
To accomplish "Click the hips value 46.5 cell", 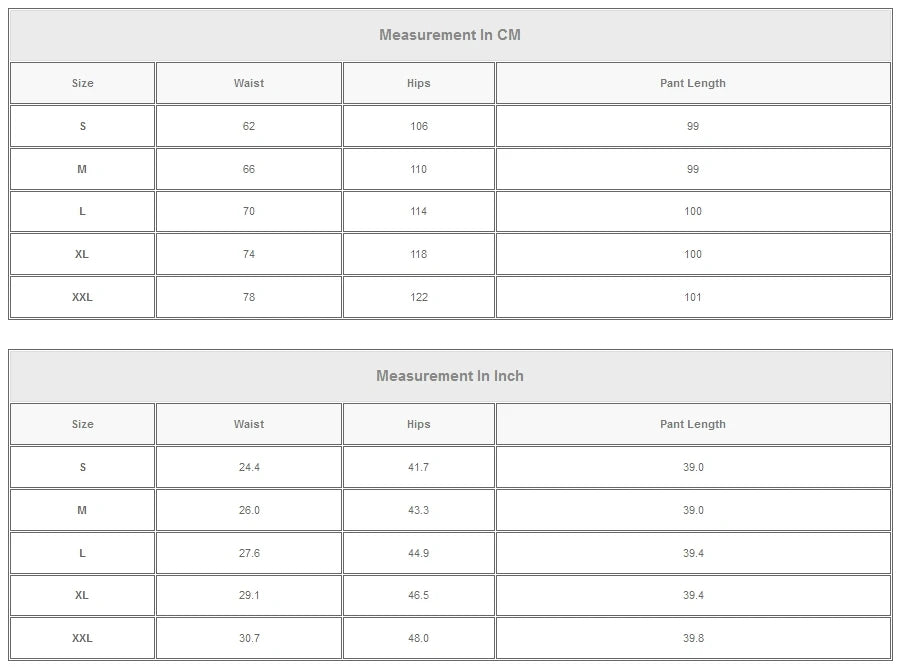I will tap(419, 595).
